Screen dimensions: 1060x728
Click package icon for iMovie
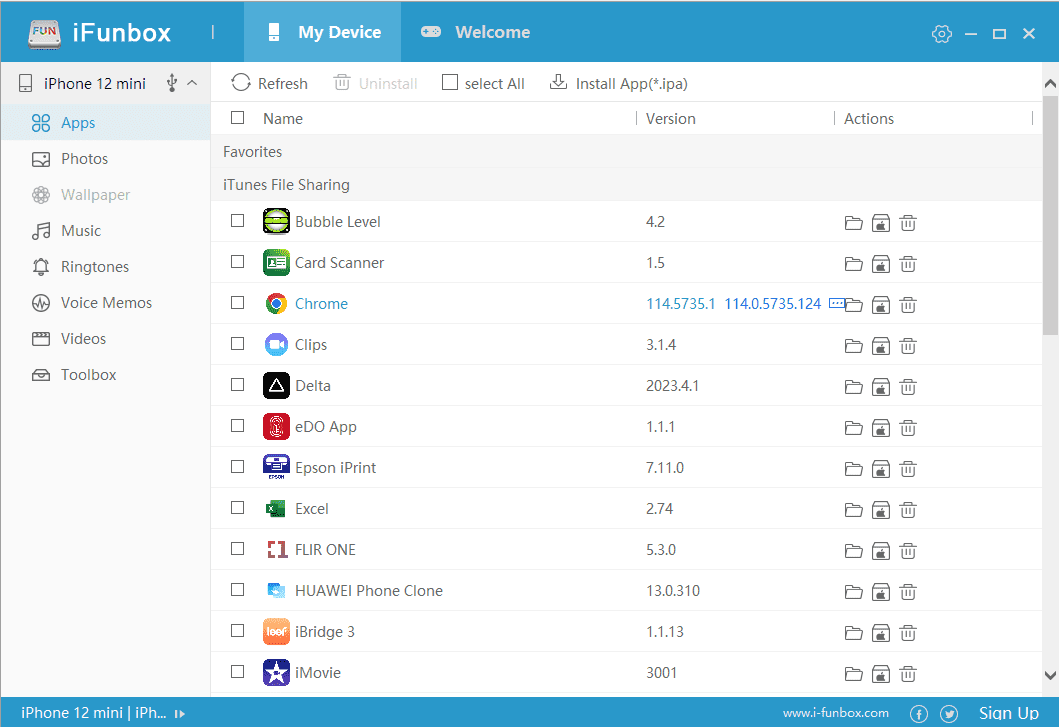click(x=880, y=674)
